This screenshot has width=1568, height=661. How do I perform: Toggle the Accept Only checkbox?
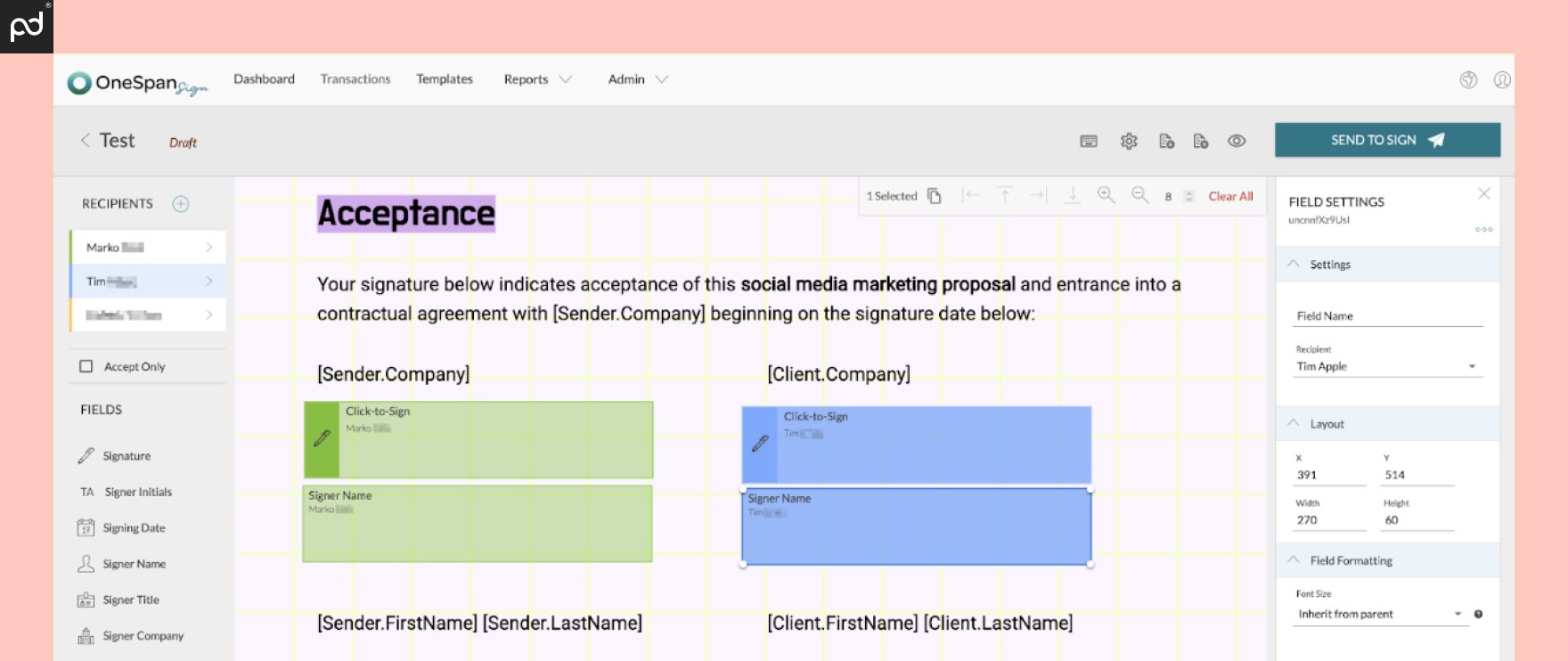click(x=86, y=366)
